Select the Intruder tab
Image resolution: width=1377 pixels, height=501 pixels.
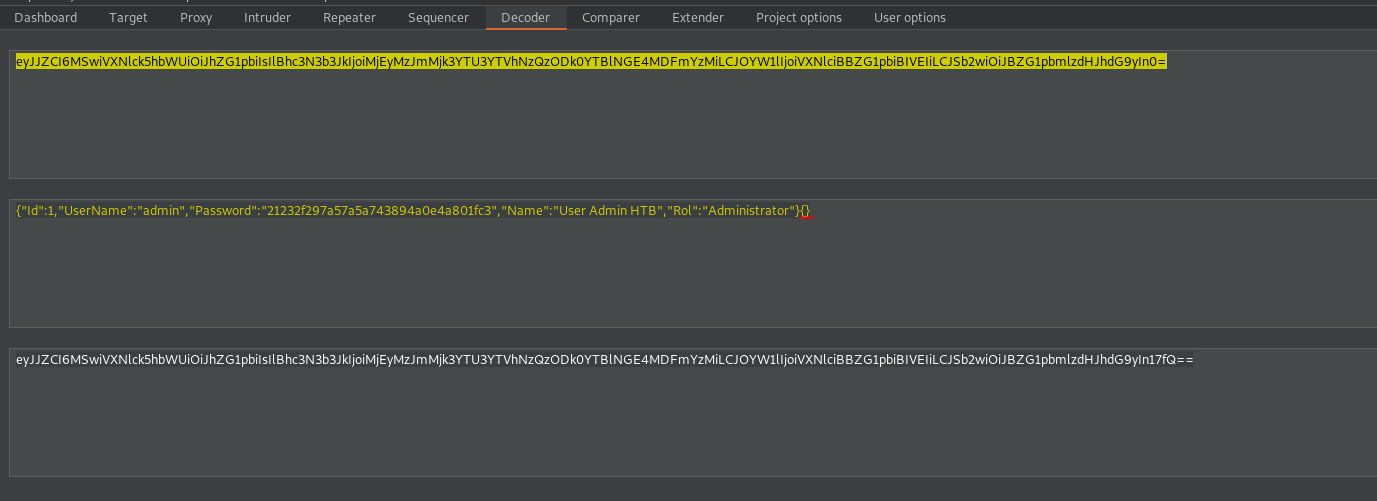point(267,18)
